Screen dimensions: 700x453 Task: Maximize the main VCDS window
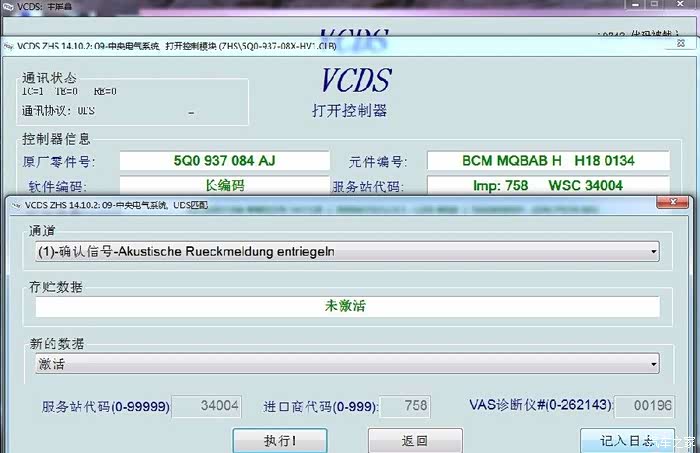tap(654, 4)
